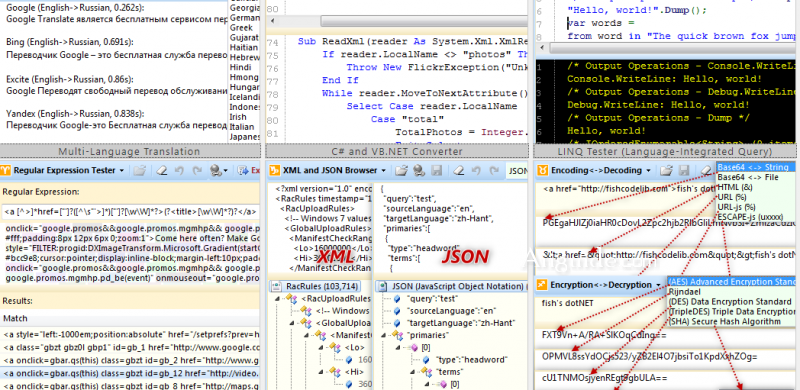Select the style="left:-1000em" match result row
Viewport: 800px width, 390px height.
[x=130, y=335]
